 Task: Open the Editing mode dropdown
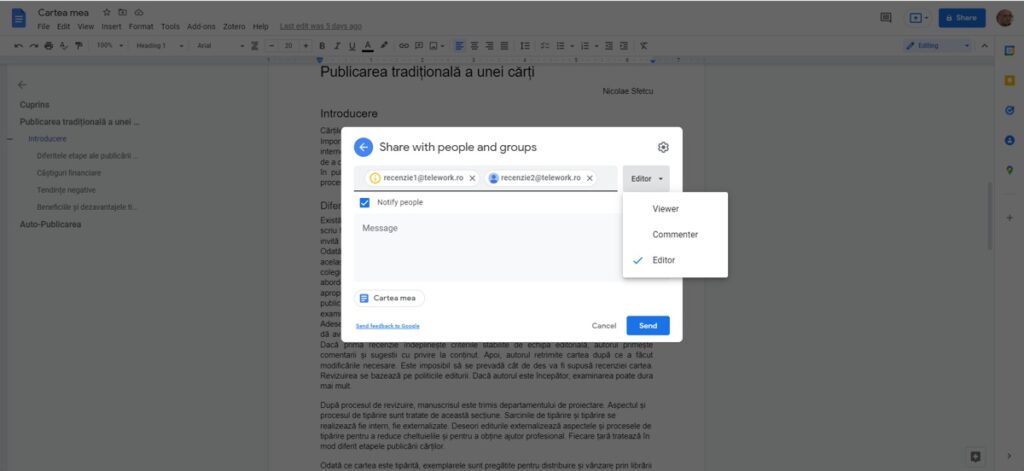click(938, 46)
